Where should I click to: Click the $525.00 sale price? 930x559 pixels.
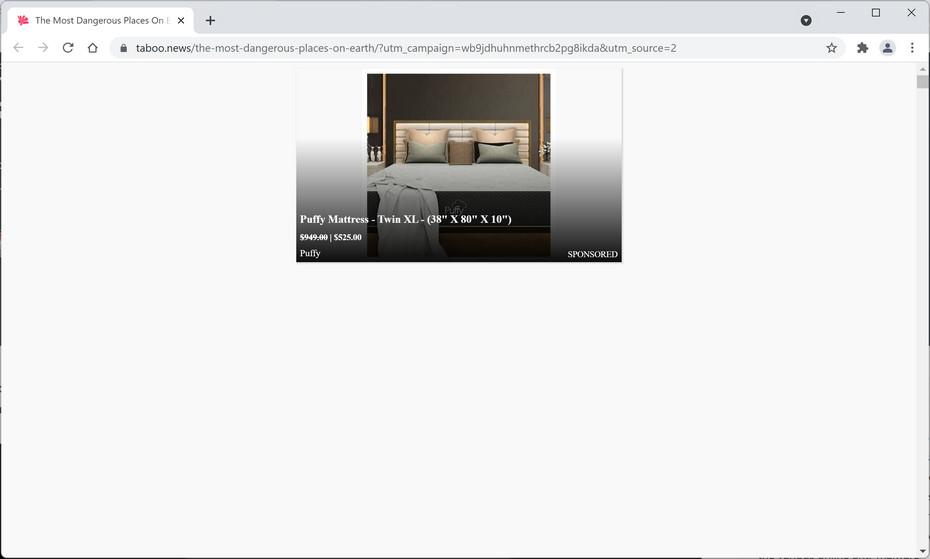(348, 237)
